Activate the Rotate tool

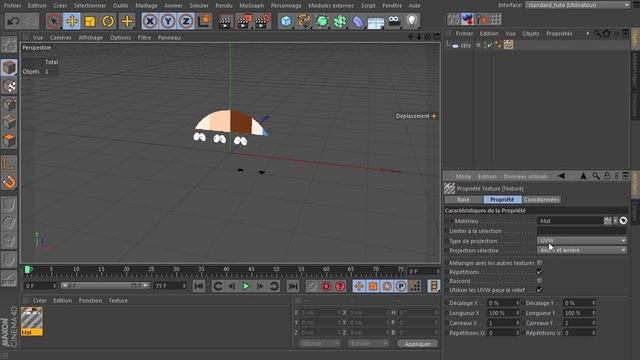[x=108, y=21]
